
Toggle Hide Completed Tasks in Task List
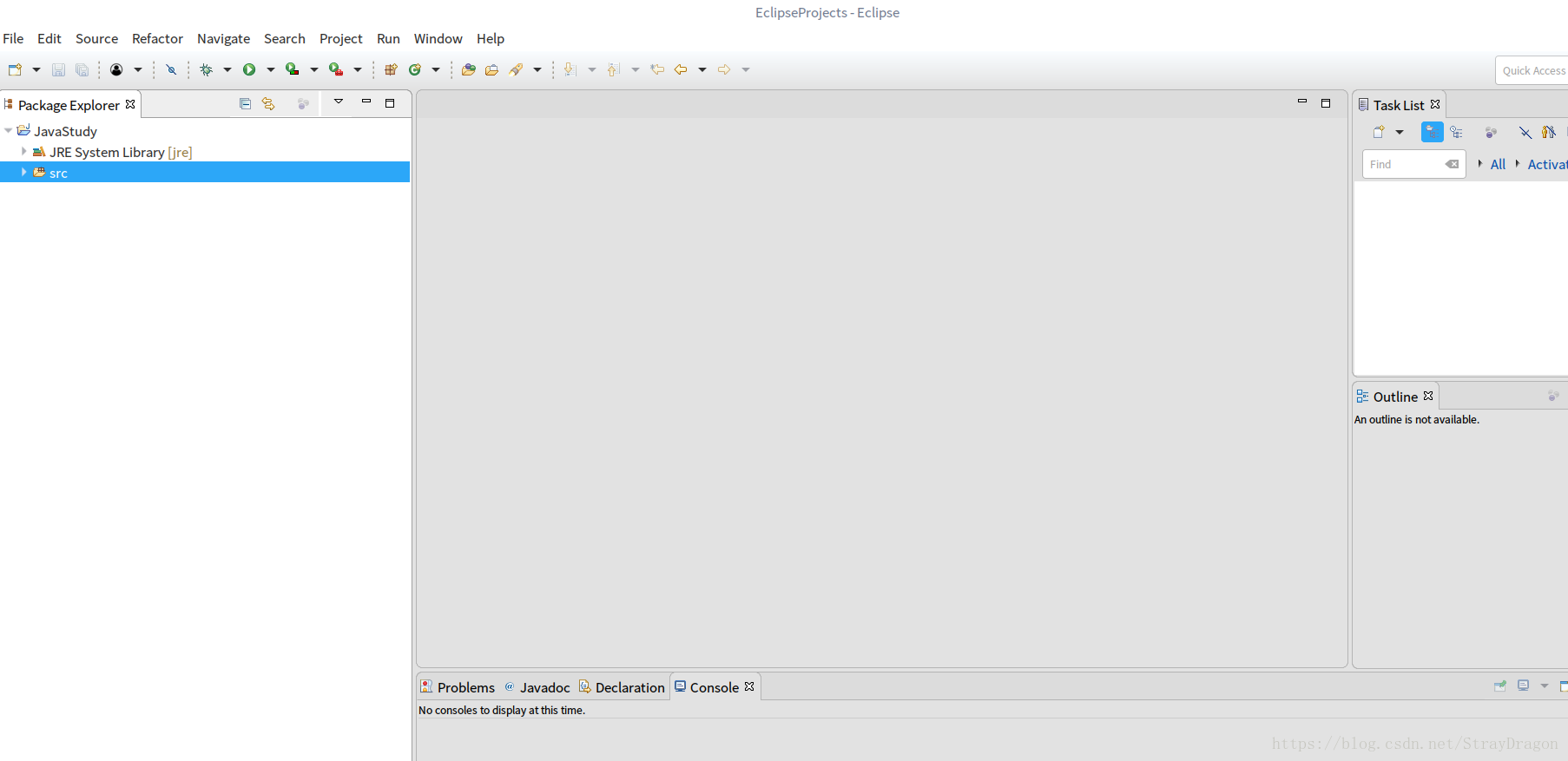pos(1525,132)
